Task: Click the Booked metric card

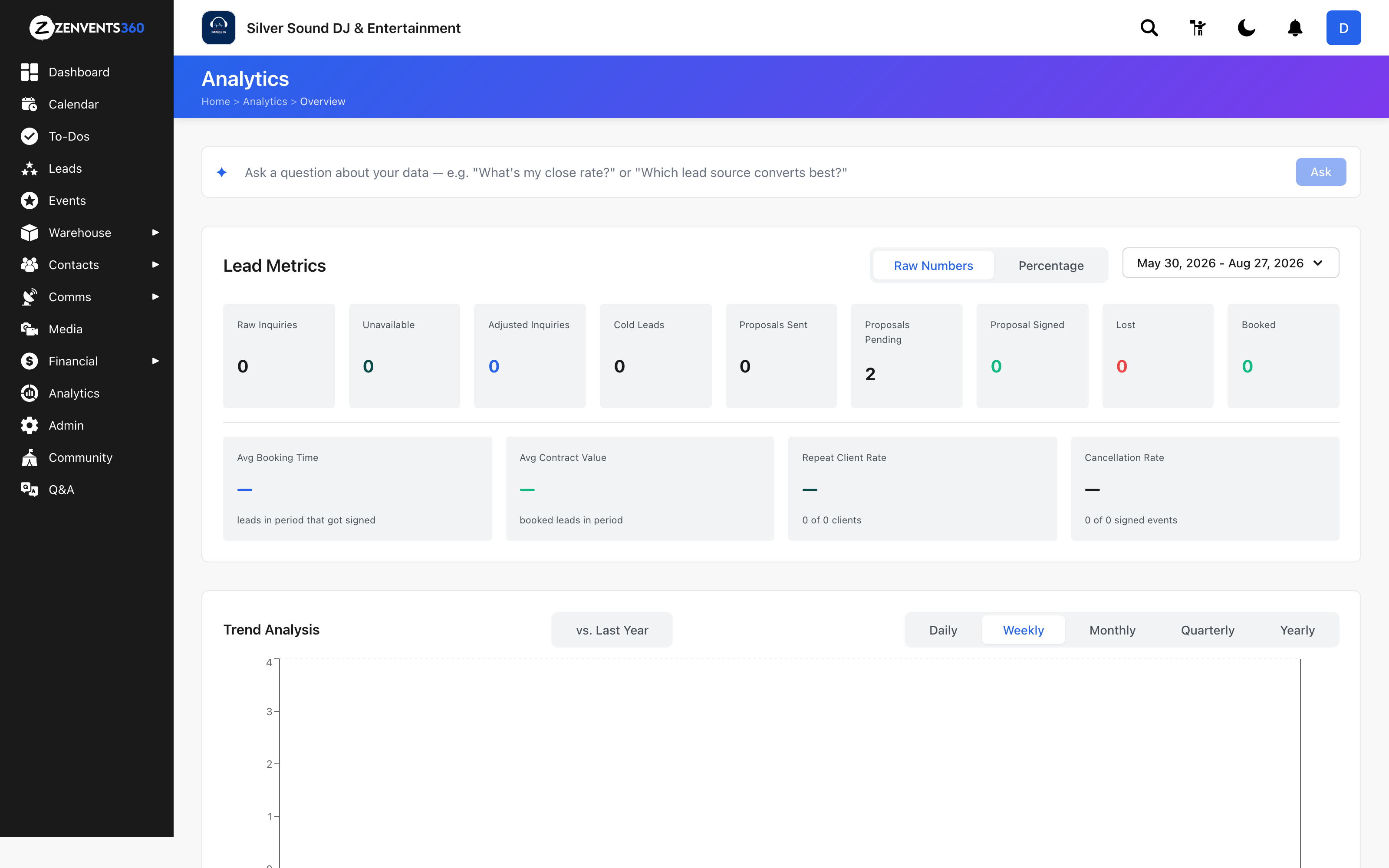Action: 1284,356
